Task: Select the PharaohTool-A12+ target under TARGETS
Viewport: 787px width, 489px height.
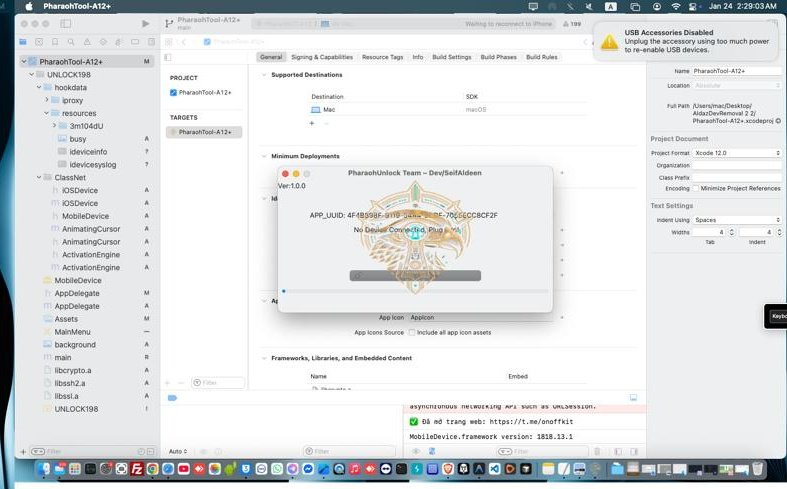Action: pos(204,132)
